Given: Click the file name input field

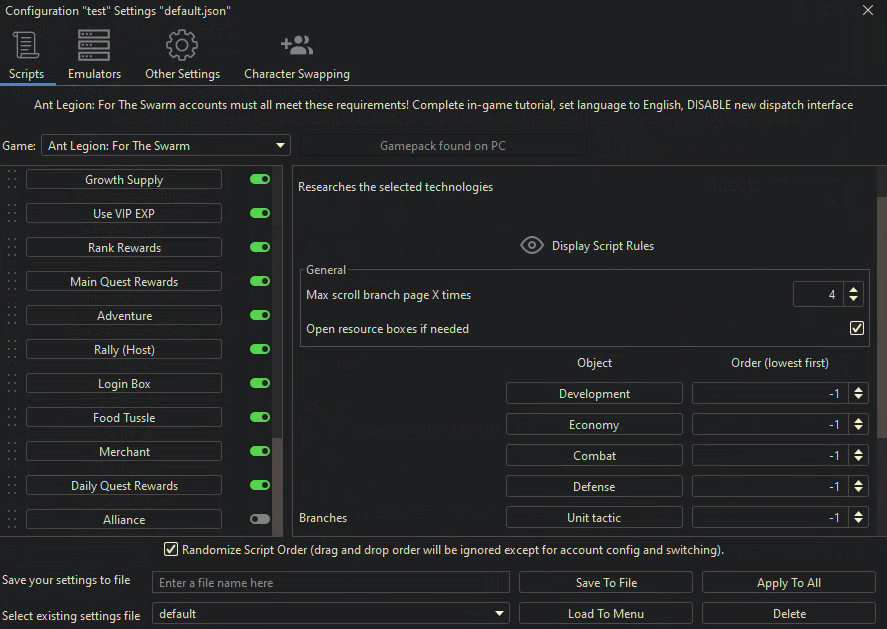Looking at the screenshot, I should [x=331, y=583].
